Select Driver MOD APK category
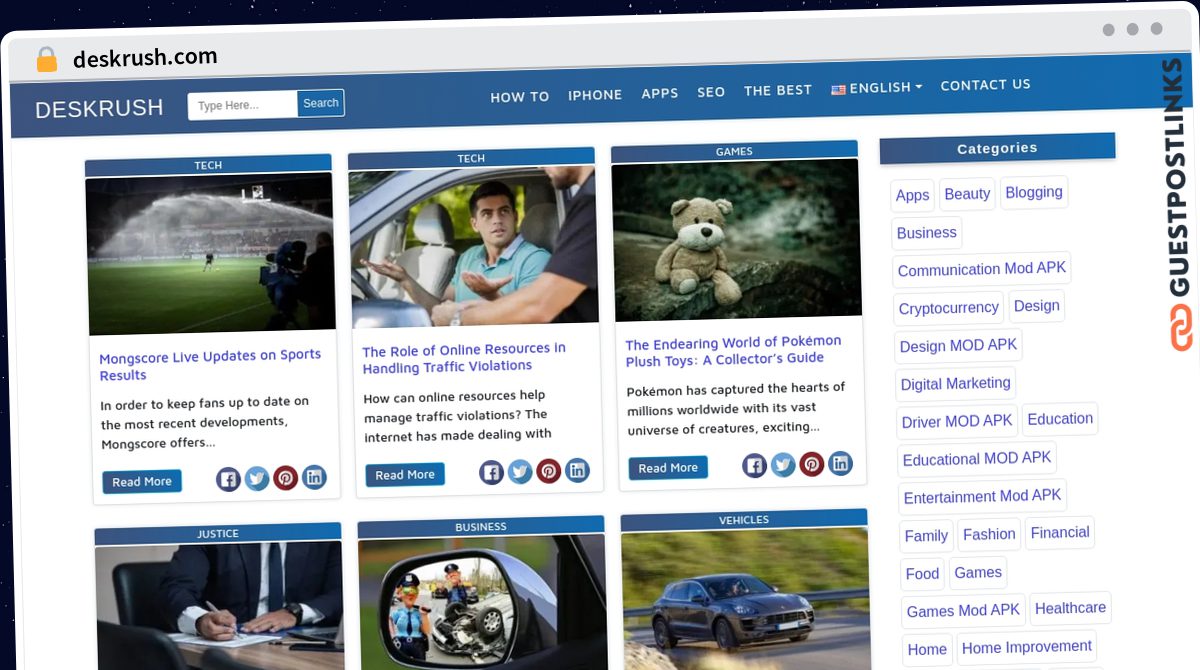1200x670 pixels. tap(957, 421)
